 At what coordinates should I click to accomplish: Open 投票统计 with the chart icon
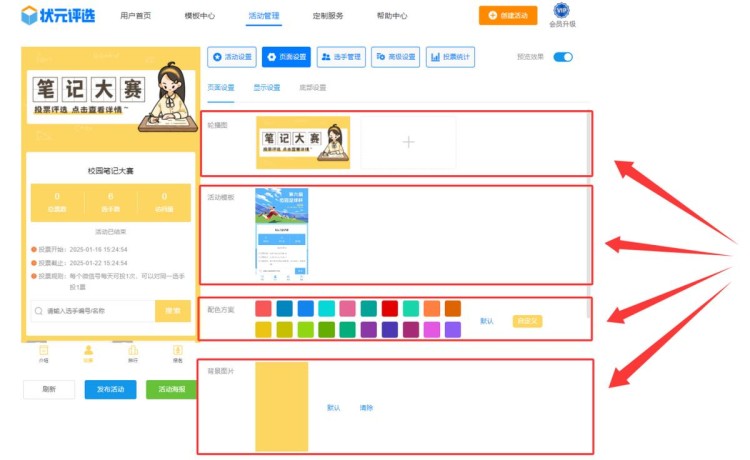click(x=450, y=57)
